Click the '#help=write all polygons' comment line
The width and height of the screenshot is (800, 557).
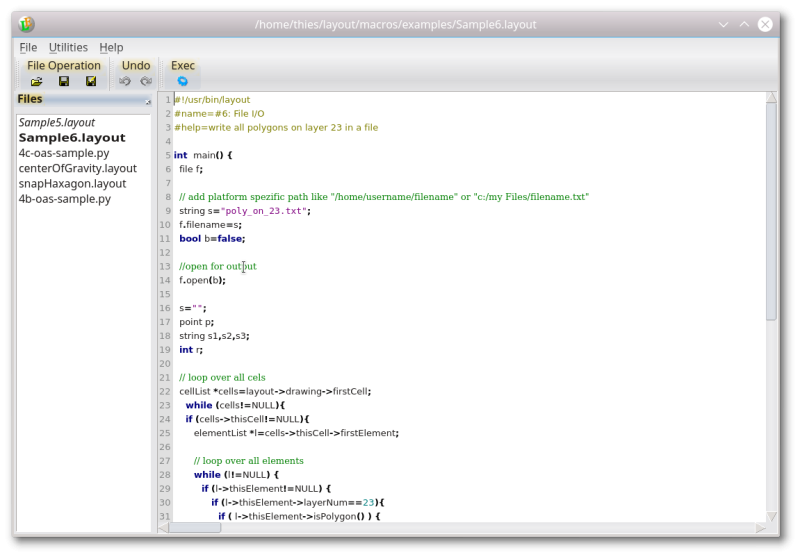pyautogui.click(x=276, y=128)
